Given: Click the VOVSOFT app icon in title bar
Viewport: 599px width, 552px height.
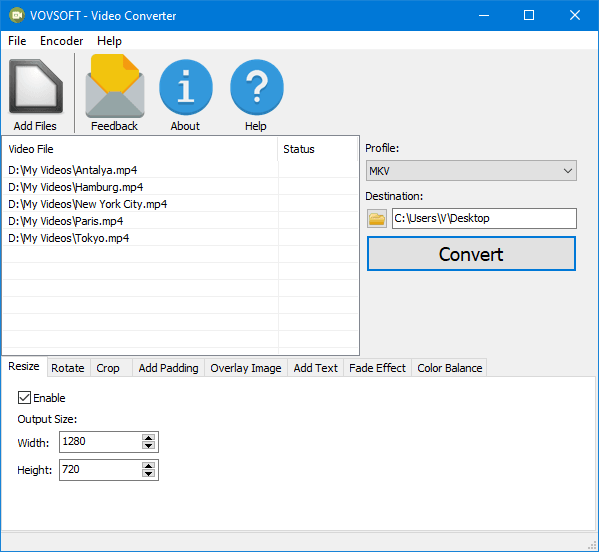Looking at the screenshot, I should [16, 15].
